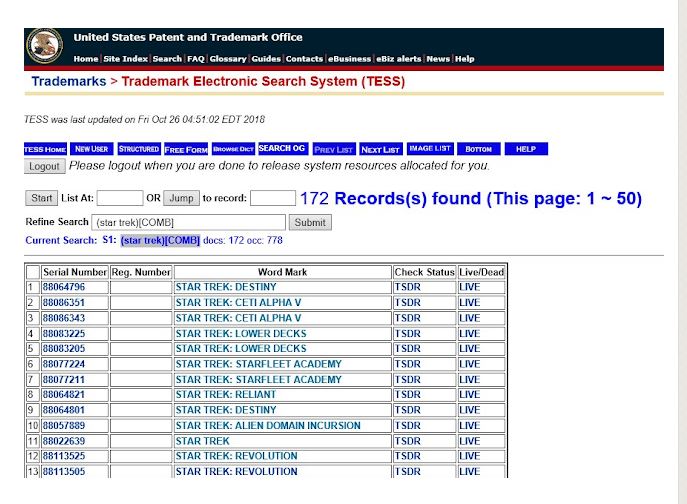Open the Help link in header

tap(464, 59)
